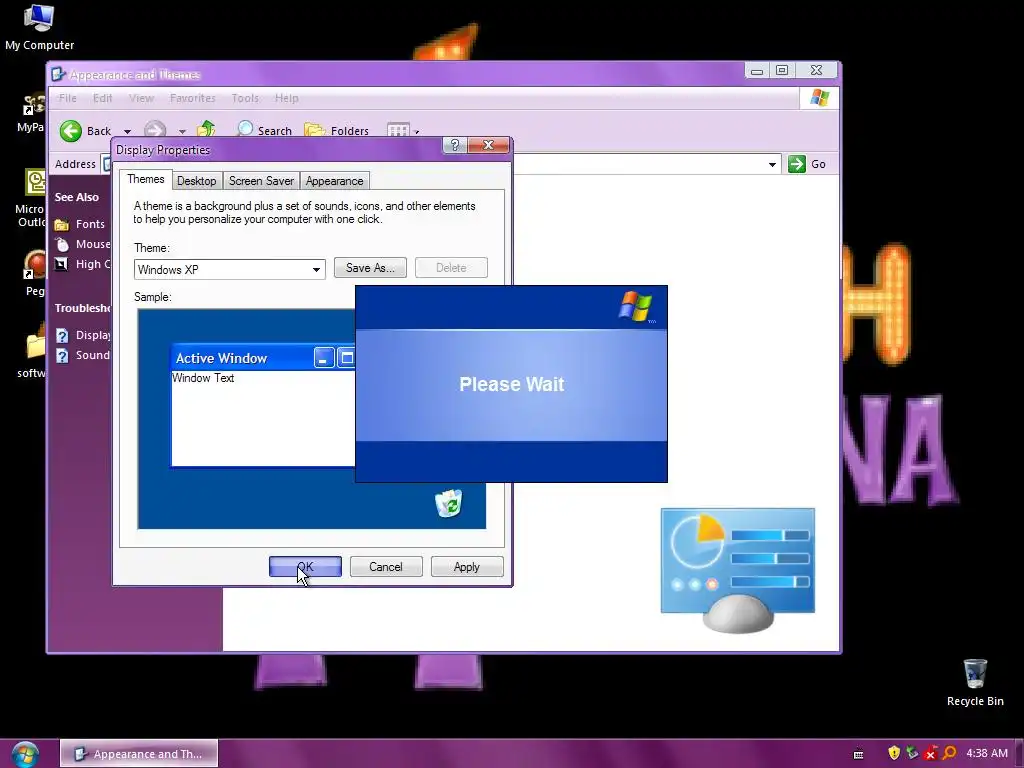
Task: Click the taskbar clock showing 4:38 AM
Action: [x=987, y=754]
